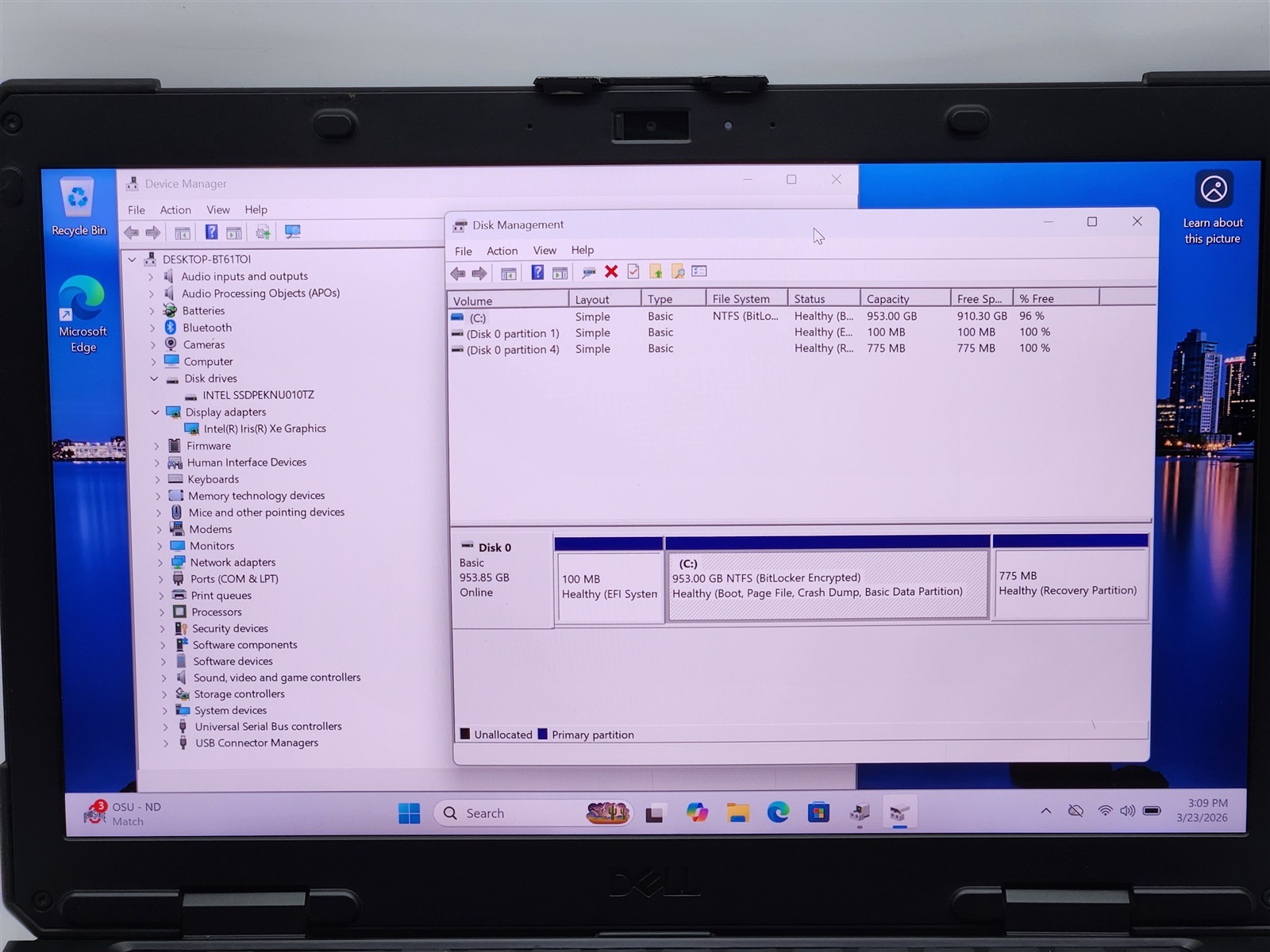
Task: Open Windows Start button on taskbar
Action: (x=409, y=813)
